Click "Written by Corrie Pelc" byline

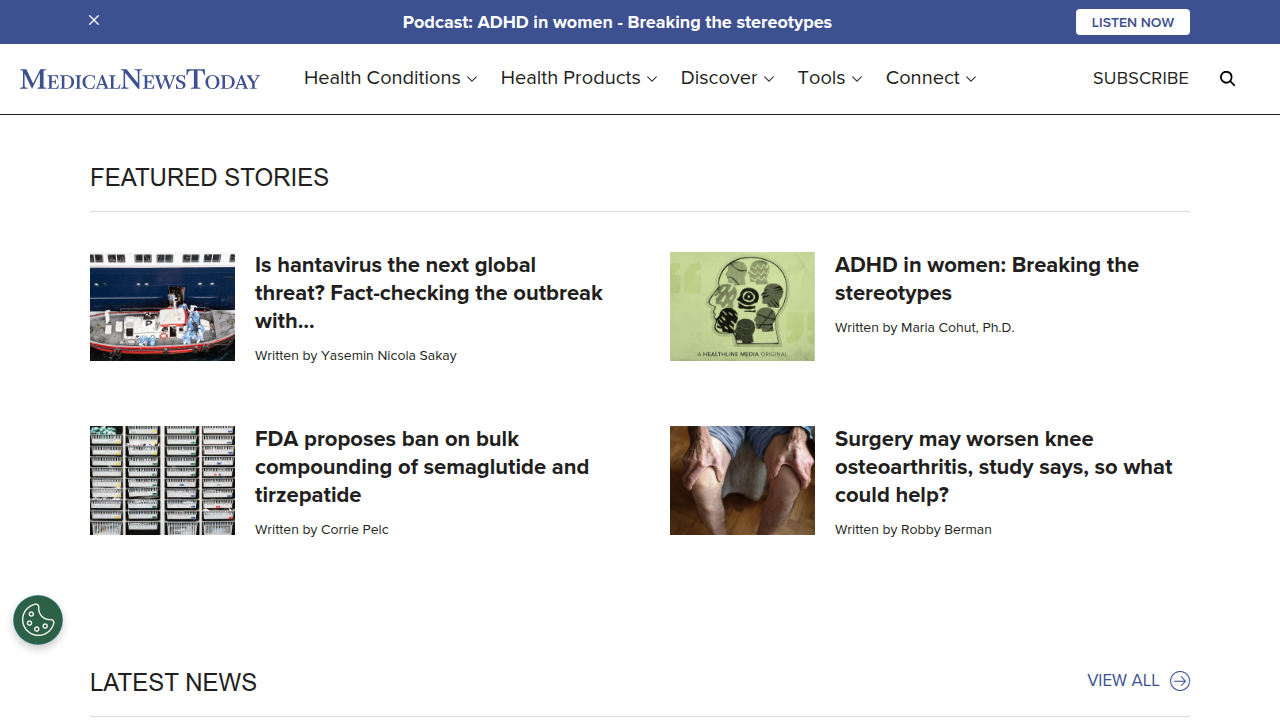pyautogui.click(x=322, y=529)
